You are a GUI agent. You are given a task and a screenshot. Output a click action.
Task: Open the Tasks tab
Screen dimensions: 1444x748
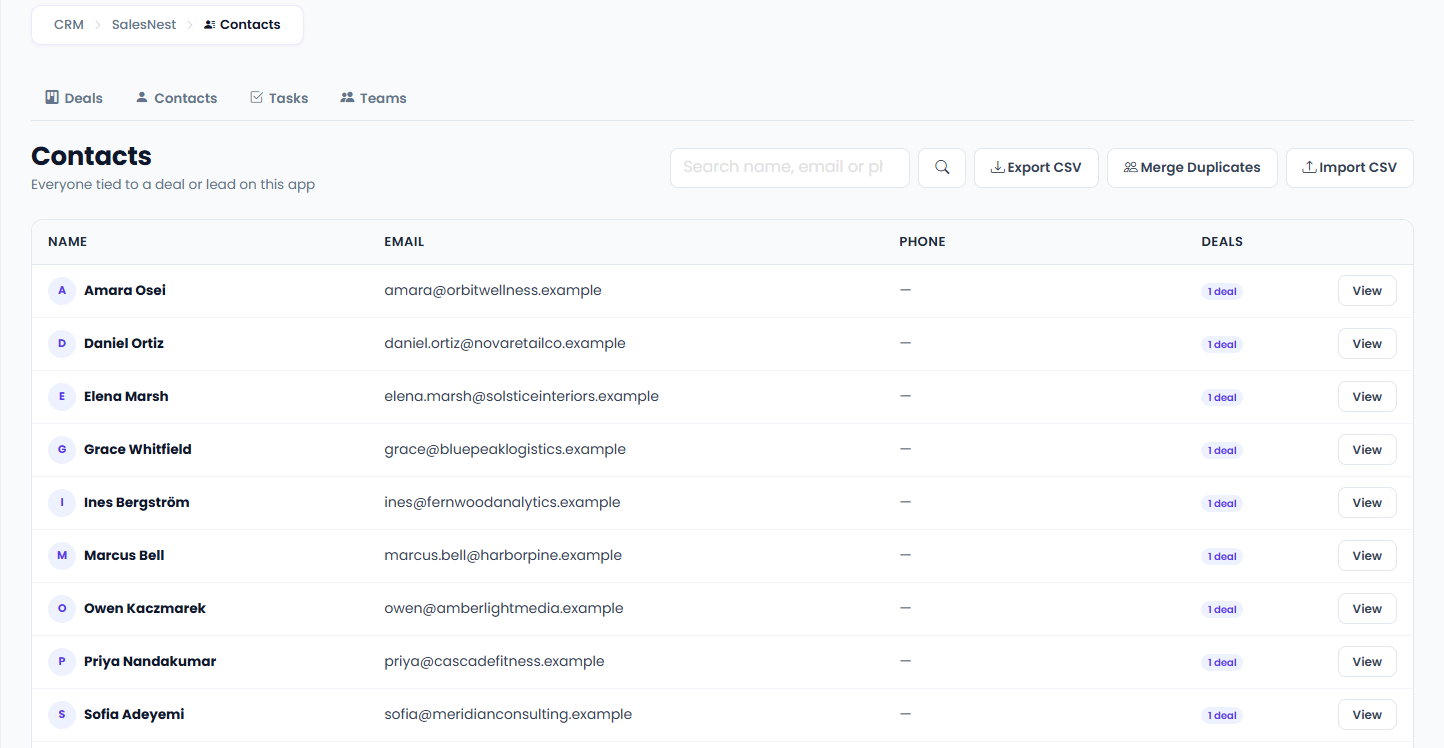coord(279,98)
